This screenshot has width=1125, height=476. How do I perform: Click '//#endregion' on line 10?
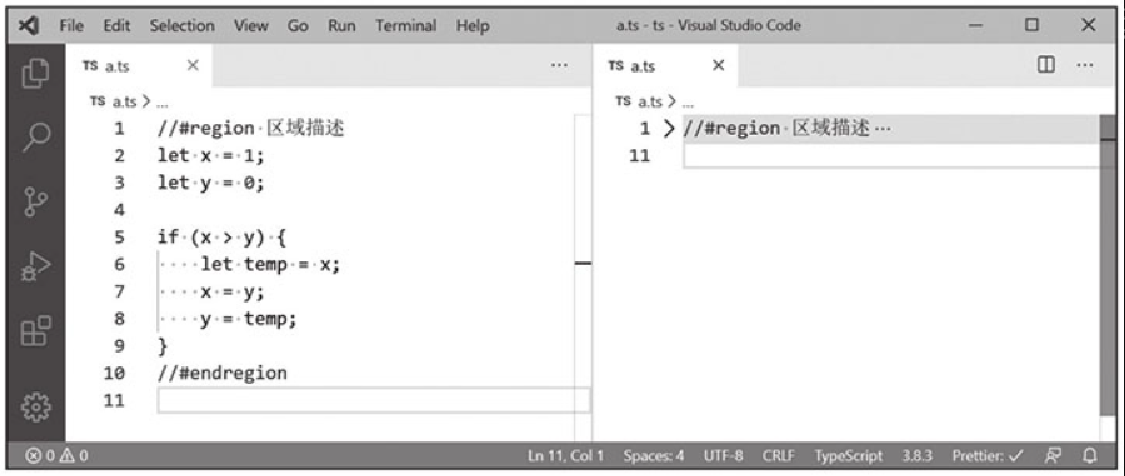pos(222,373)
